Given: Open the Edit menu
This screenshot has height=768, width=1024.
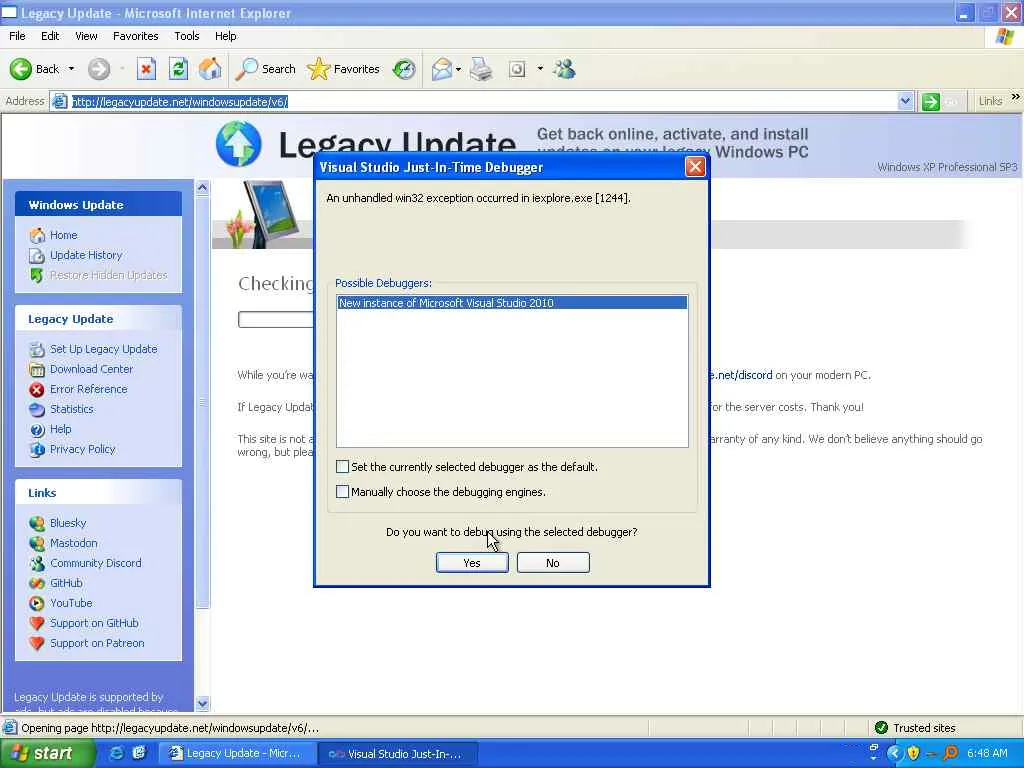Looking at the screenshot, I should pyautogui.click(x=50, y=36).
